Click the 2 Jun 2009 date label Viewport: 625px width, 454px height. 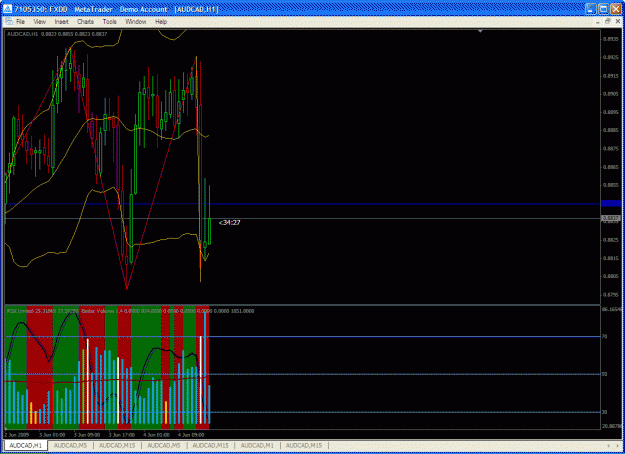click(15, 434)
